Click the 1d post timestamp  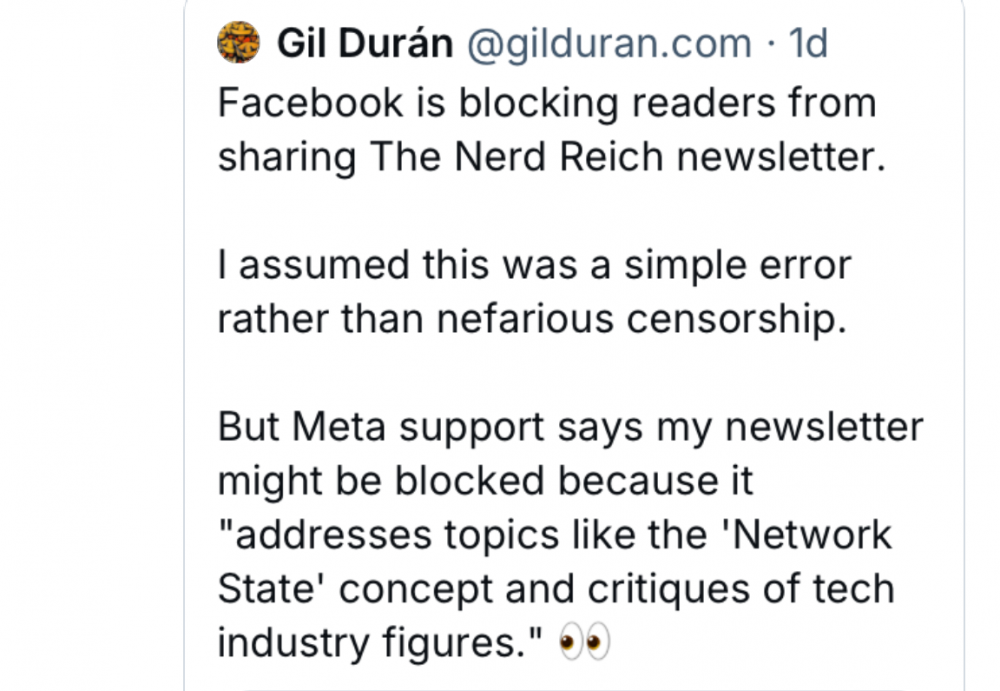click(808, 44)
